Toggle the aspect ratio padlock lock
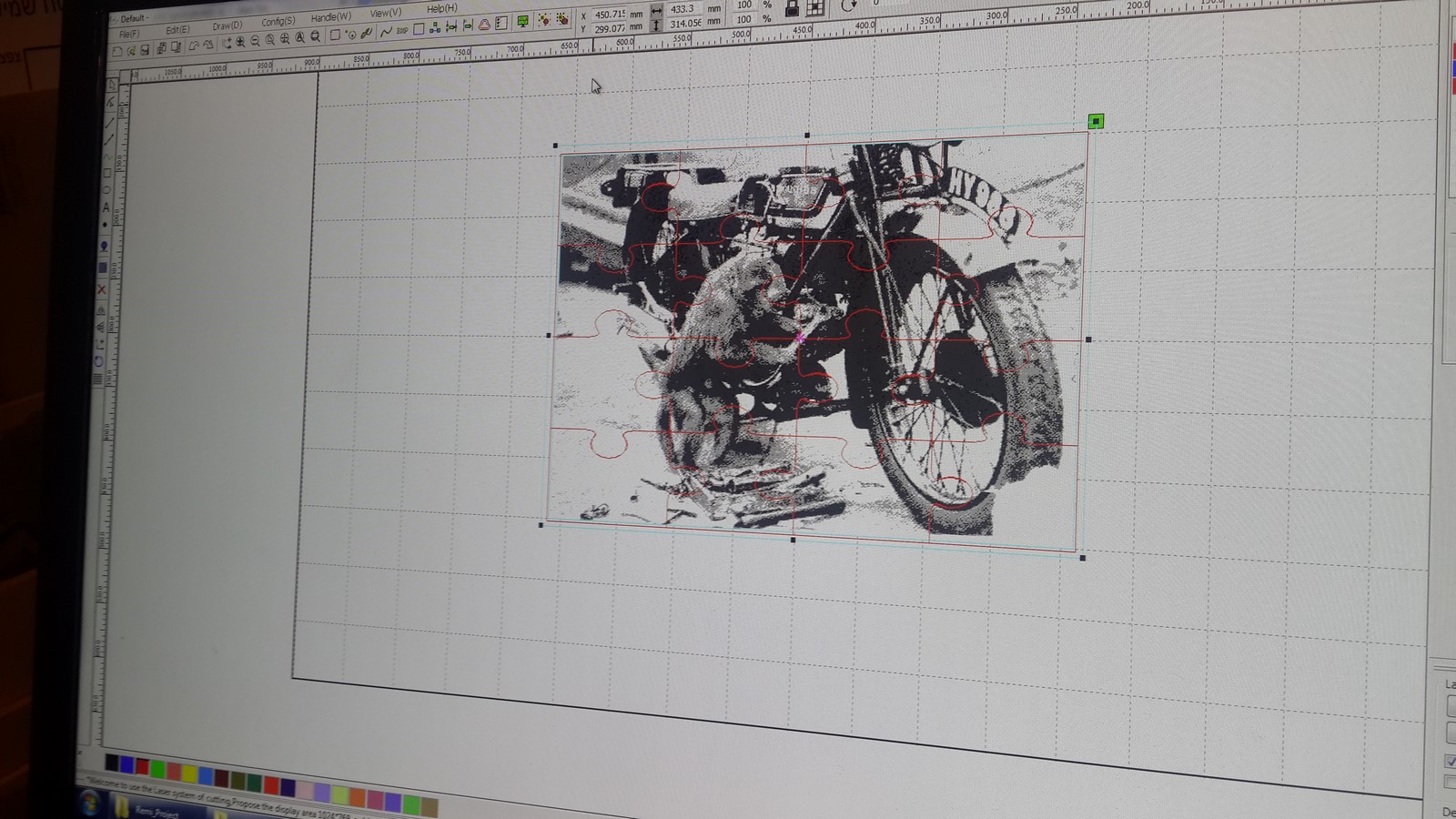 [792, 10]
